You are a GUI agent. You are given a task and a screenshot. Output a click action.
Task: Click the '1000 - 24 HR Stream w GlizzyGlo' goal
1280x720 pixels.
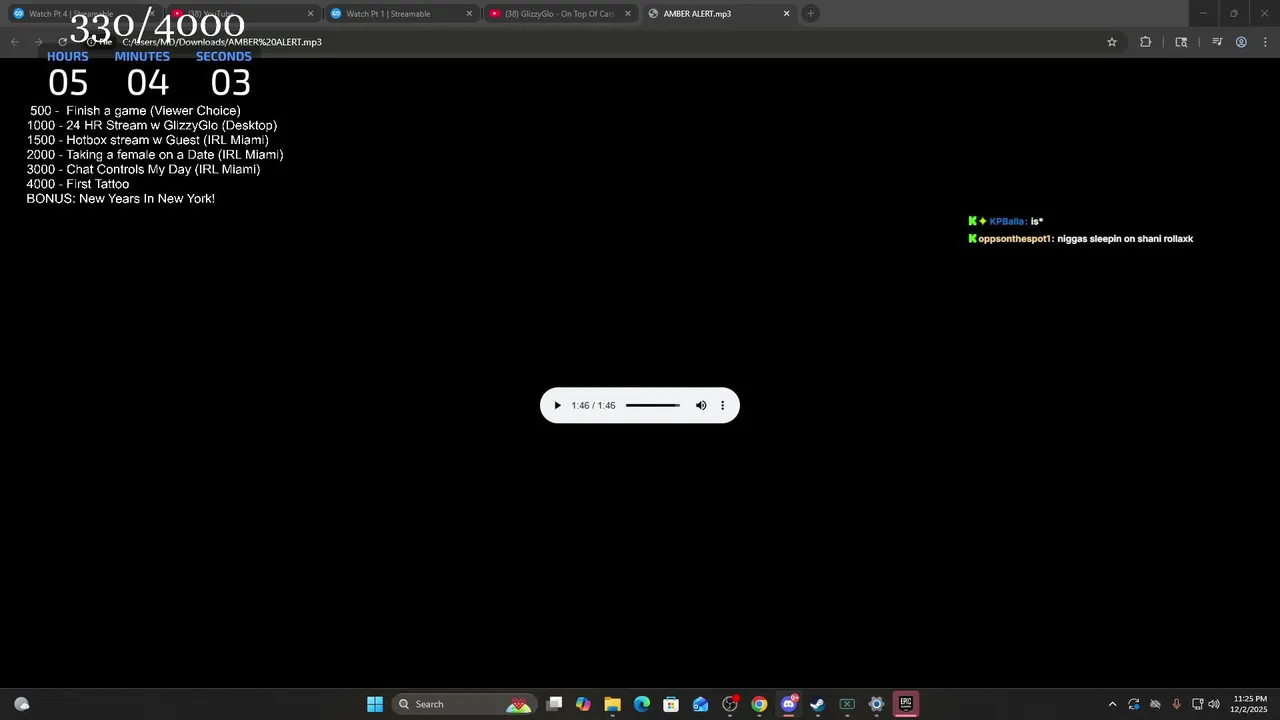point(152,125)
